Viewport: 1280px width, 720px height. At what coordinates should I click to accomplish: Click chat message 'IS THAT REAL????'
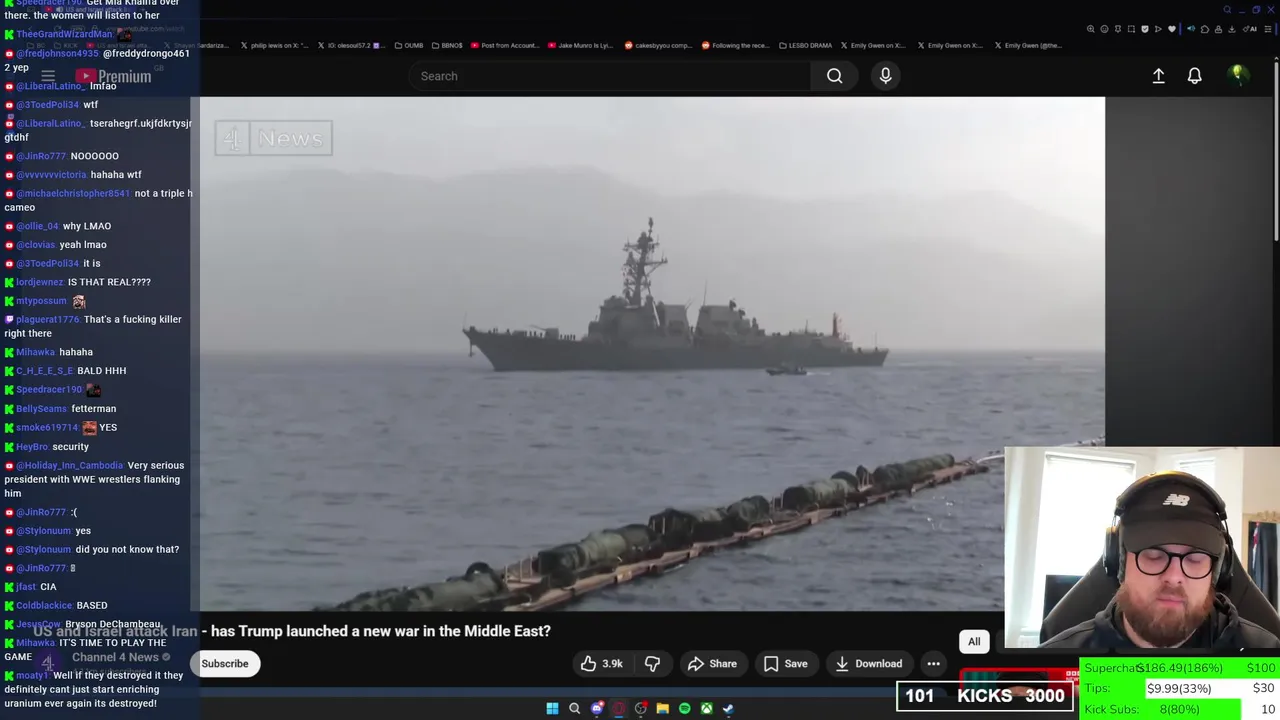click(x=109, y=282)
